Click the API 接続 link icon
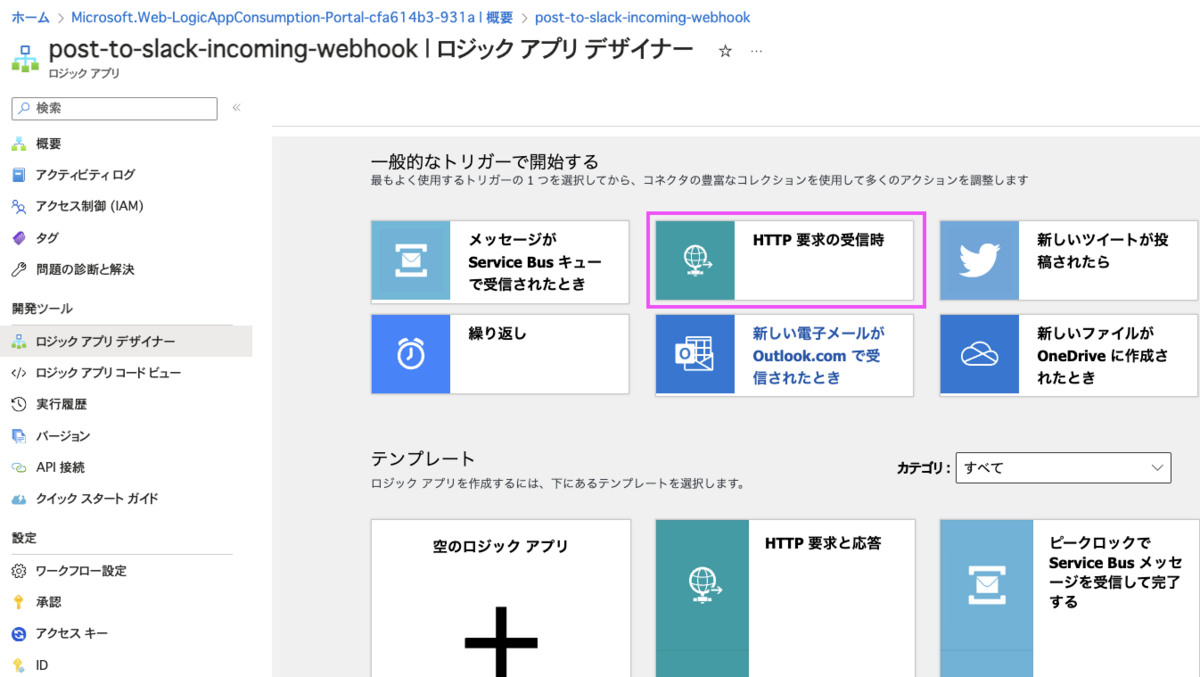This screenshot has height=677, width=1200. click(x=19, y=467)
